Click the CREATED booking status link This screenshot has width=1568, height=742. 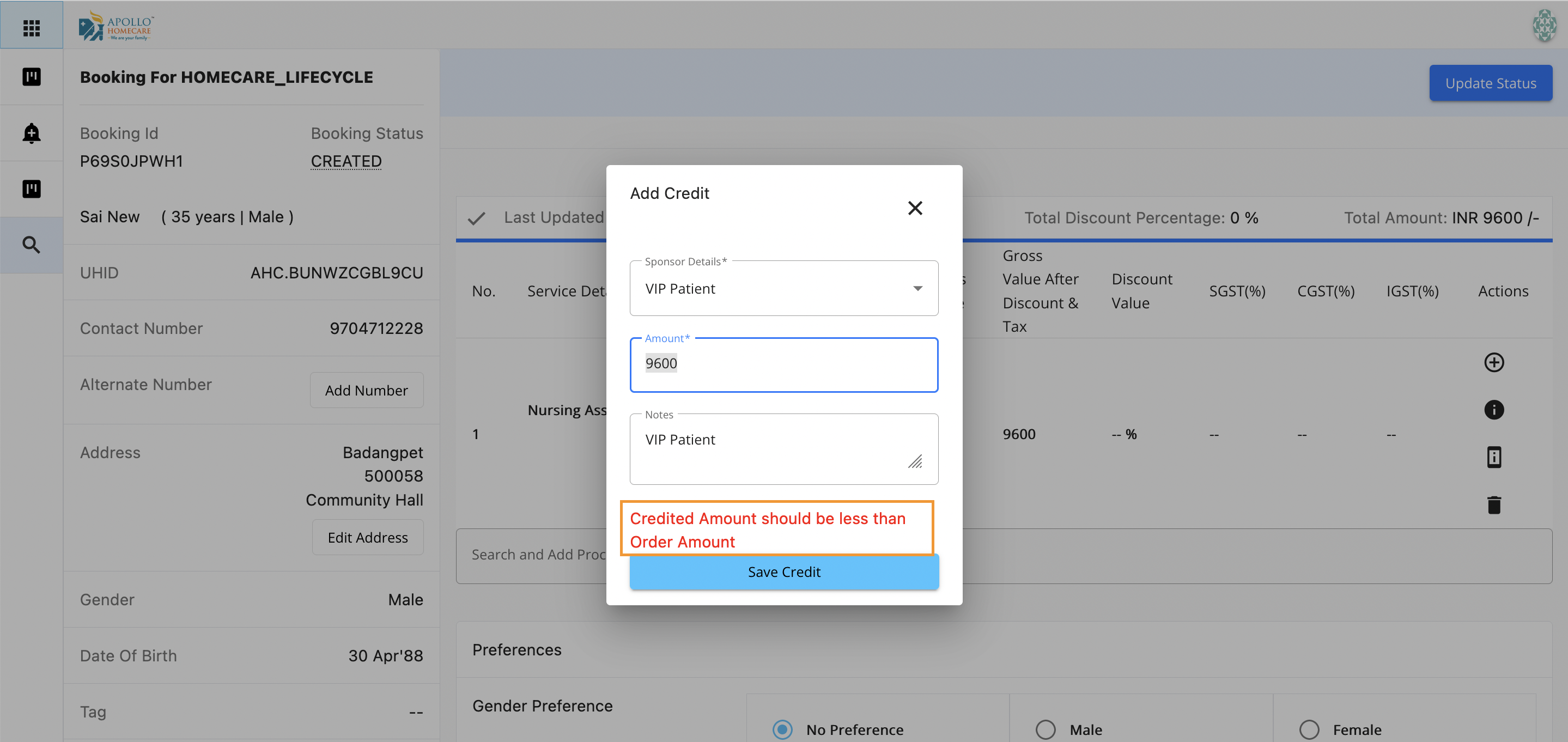pyautogui.click(x=346, y=161)
